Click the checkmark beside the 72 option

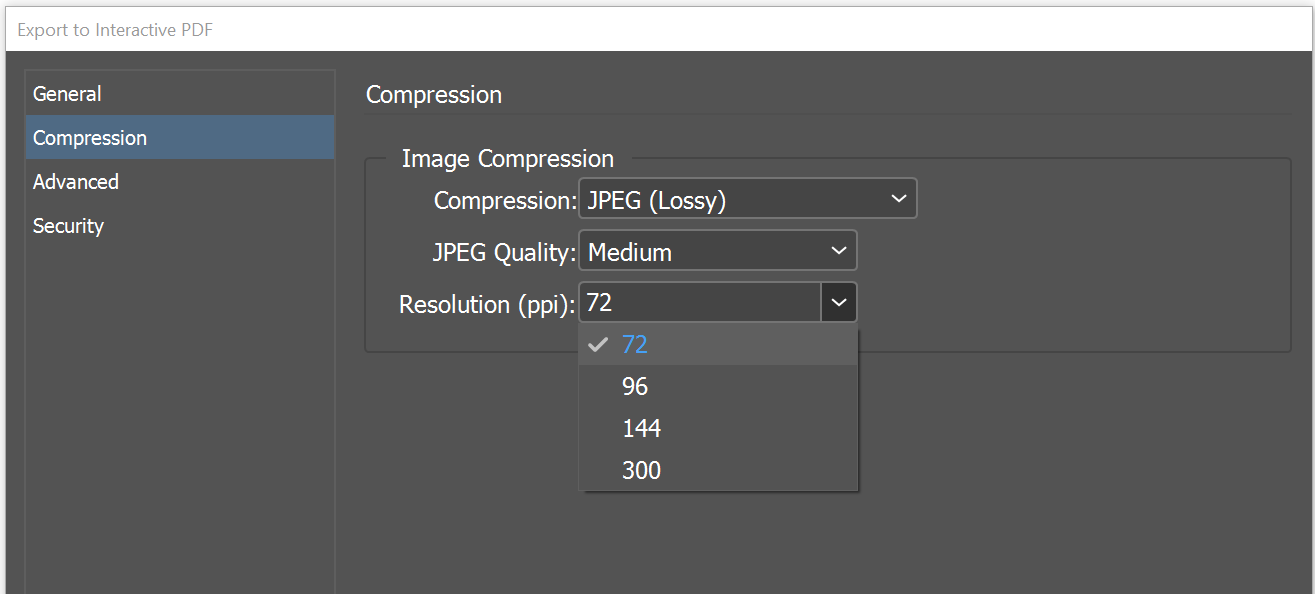pos(598,345)
